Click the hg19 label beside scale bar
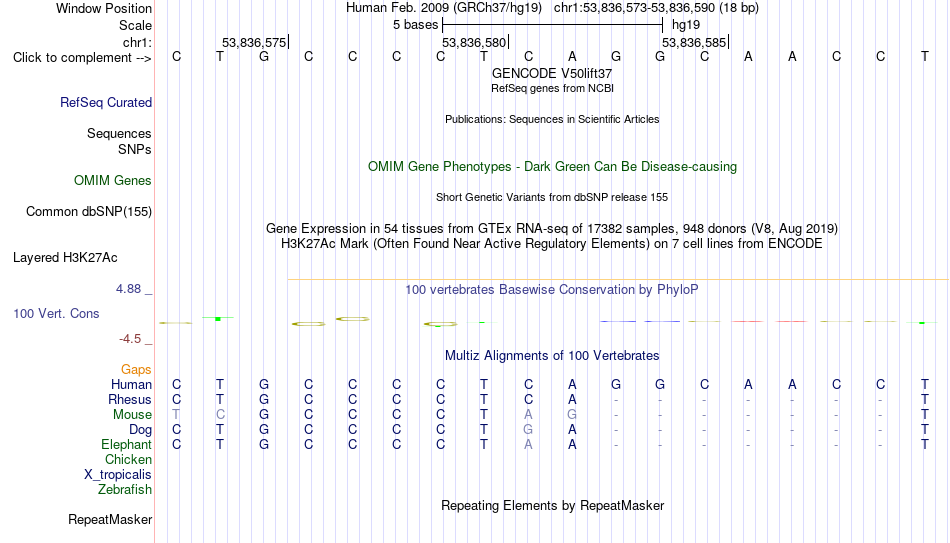The height and width of the screenshot is (543, 950). 686,25
